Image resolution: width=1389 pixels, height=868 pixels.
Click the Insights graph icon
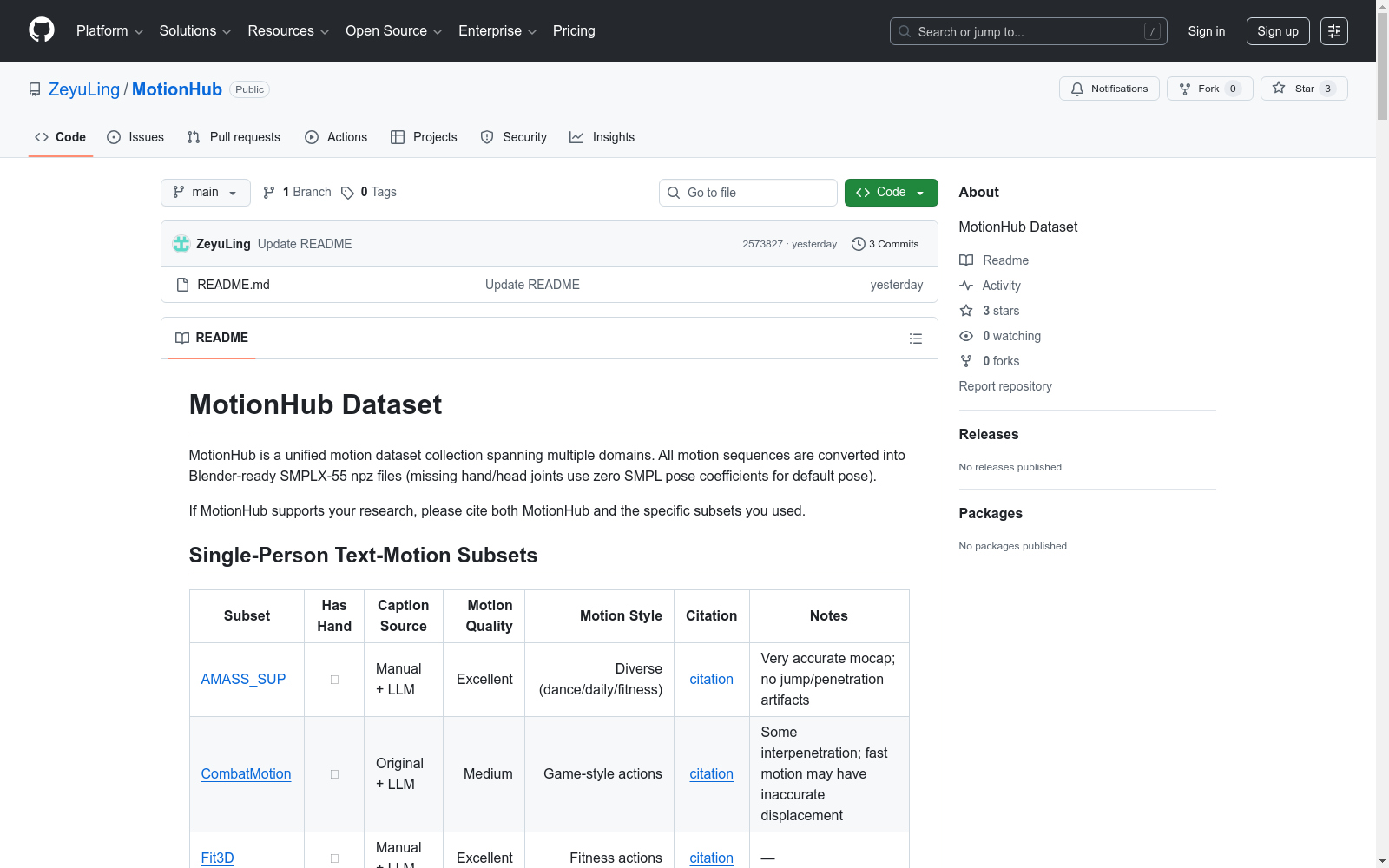pos(576,137)
